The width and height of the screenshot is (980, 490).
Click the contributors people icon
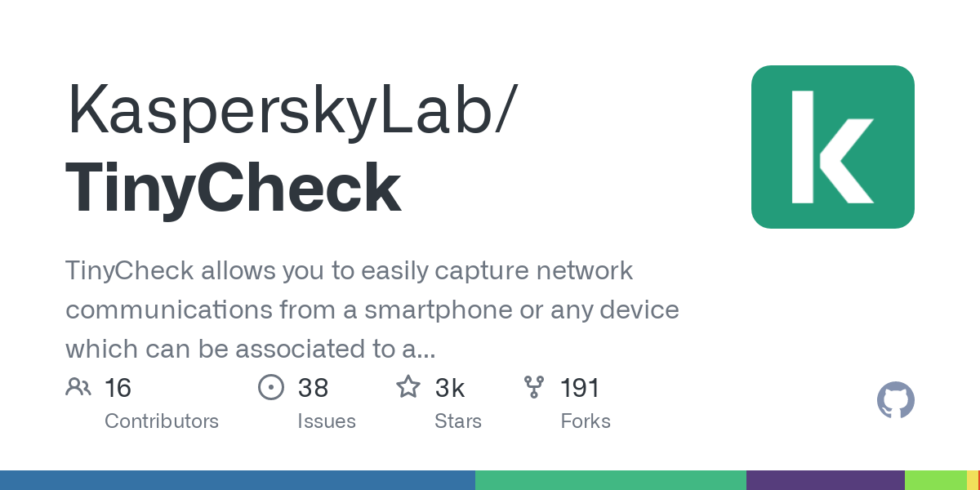click(x=78, y=387)
